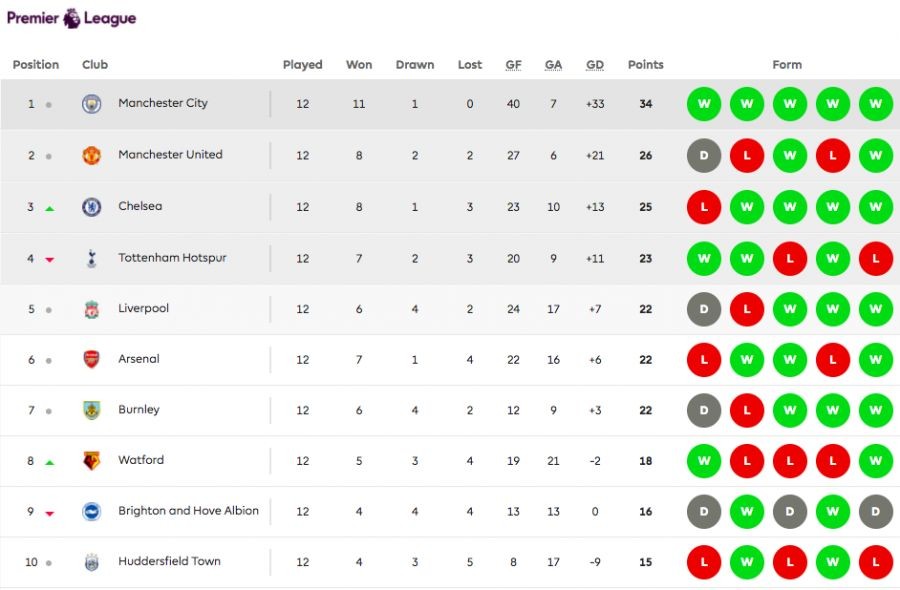
Task: Click the Chelsea club crest
Action: [x=92, y=207]
